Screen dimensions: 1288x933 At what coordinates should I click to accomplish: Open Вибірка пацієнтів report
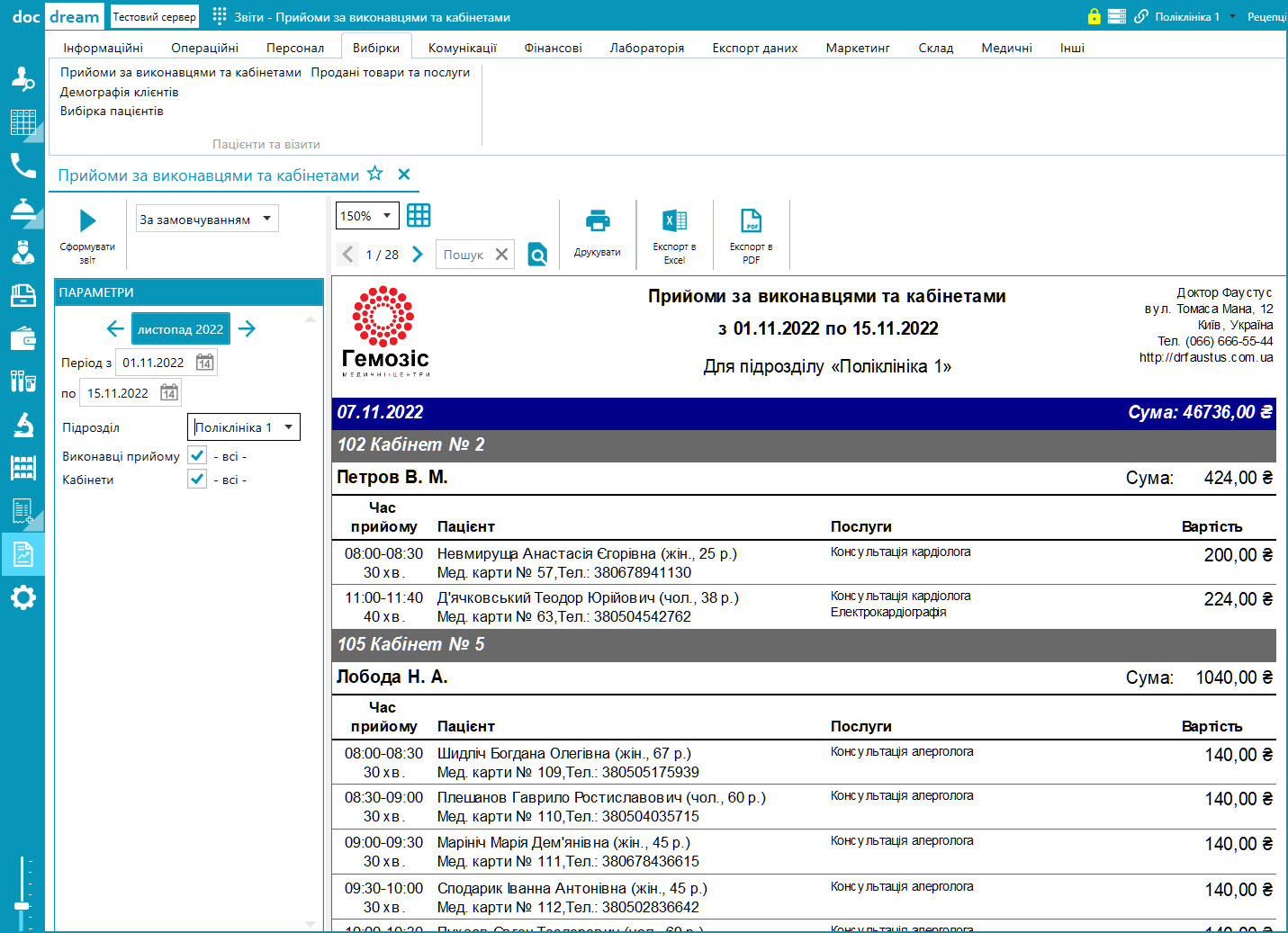click(112, 111)
